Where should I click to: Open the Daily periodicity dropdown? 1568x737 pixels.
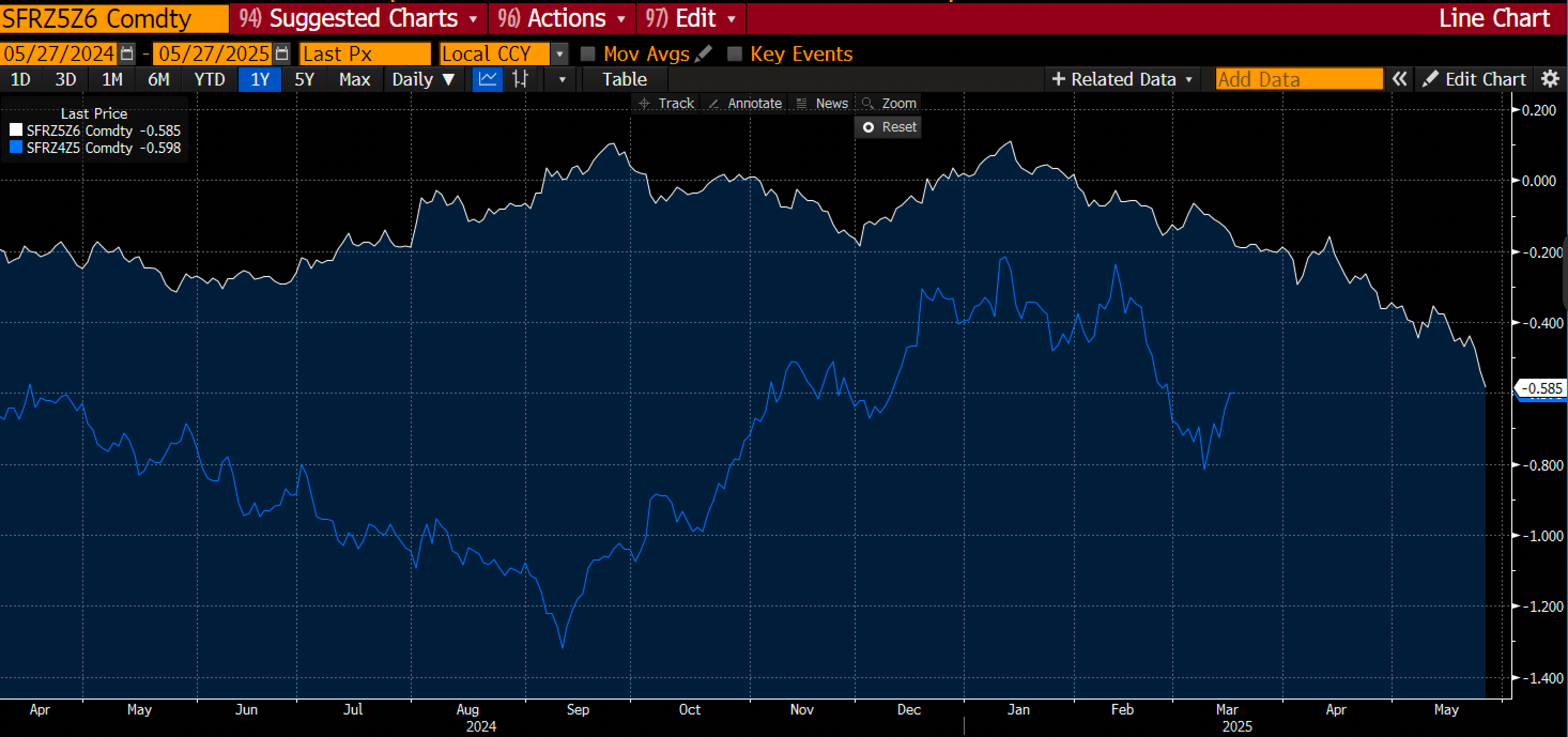pyautogui.click(x=423, y=79)
